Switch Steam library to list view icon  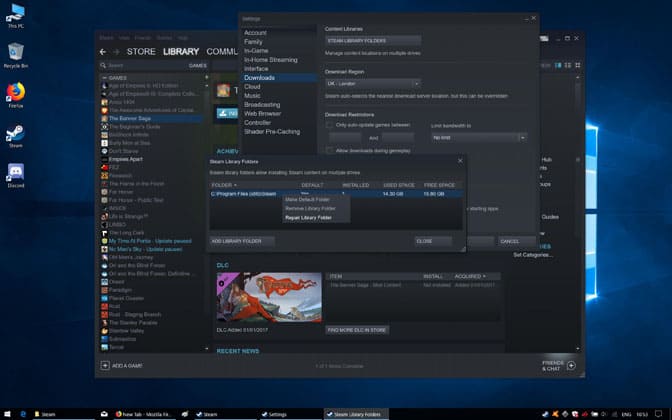click(x=568, y=65)
